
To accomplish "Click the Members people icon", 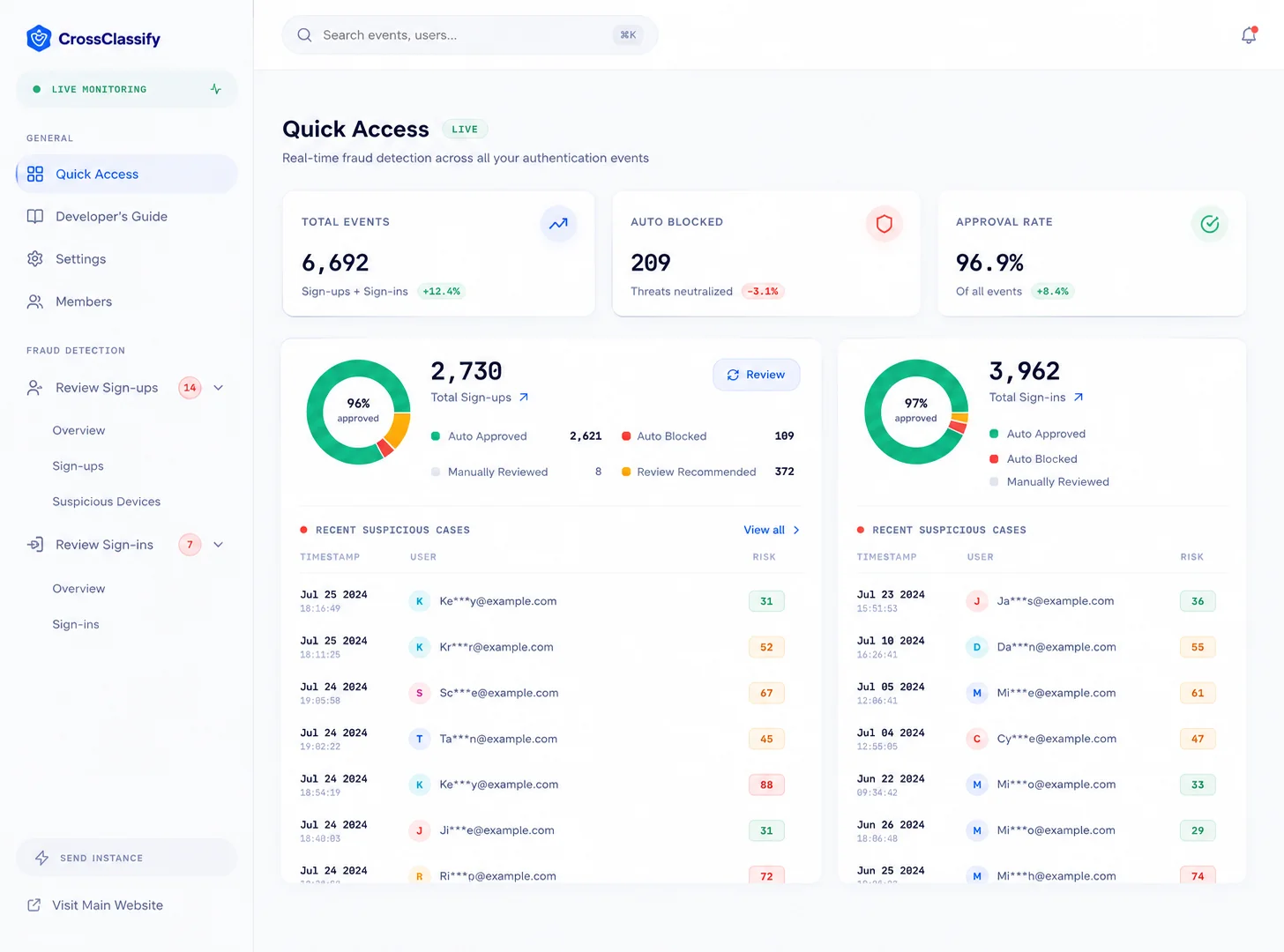I will tap(35, 301).
